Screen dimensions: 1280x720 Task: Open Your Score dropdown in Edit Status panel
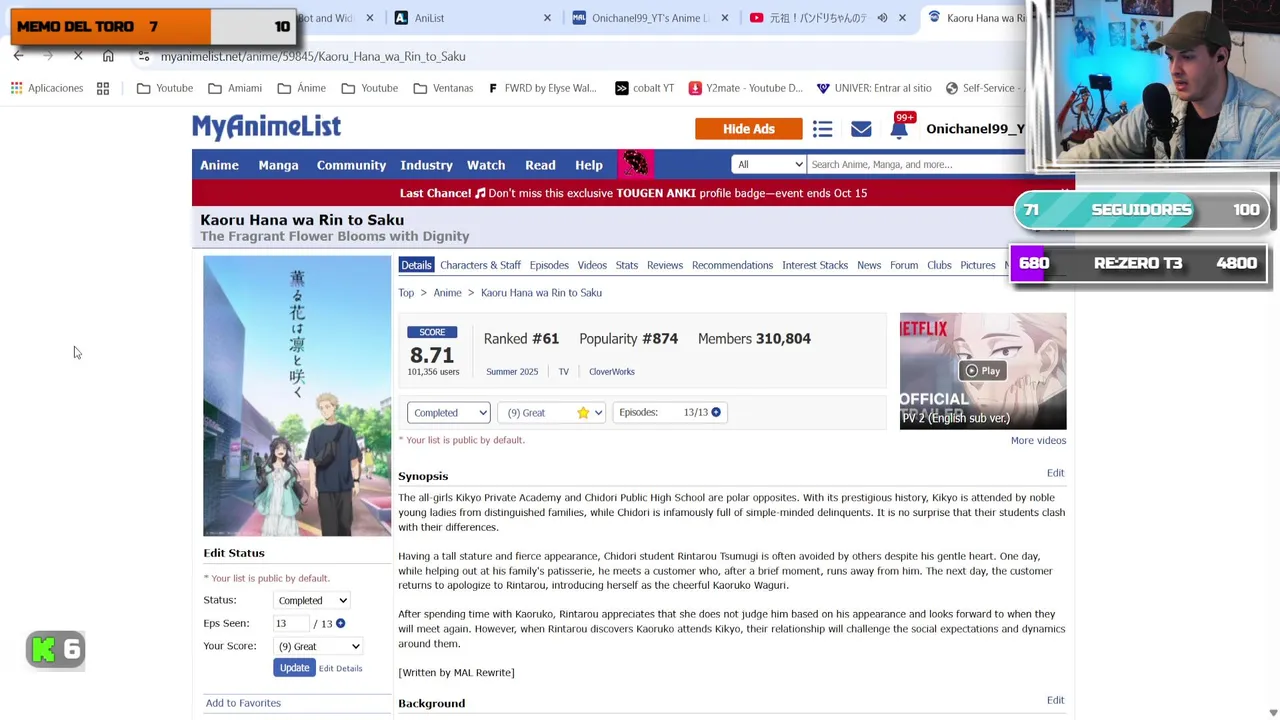[x=318, y=646]
